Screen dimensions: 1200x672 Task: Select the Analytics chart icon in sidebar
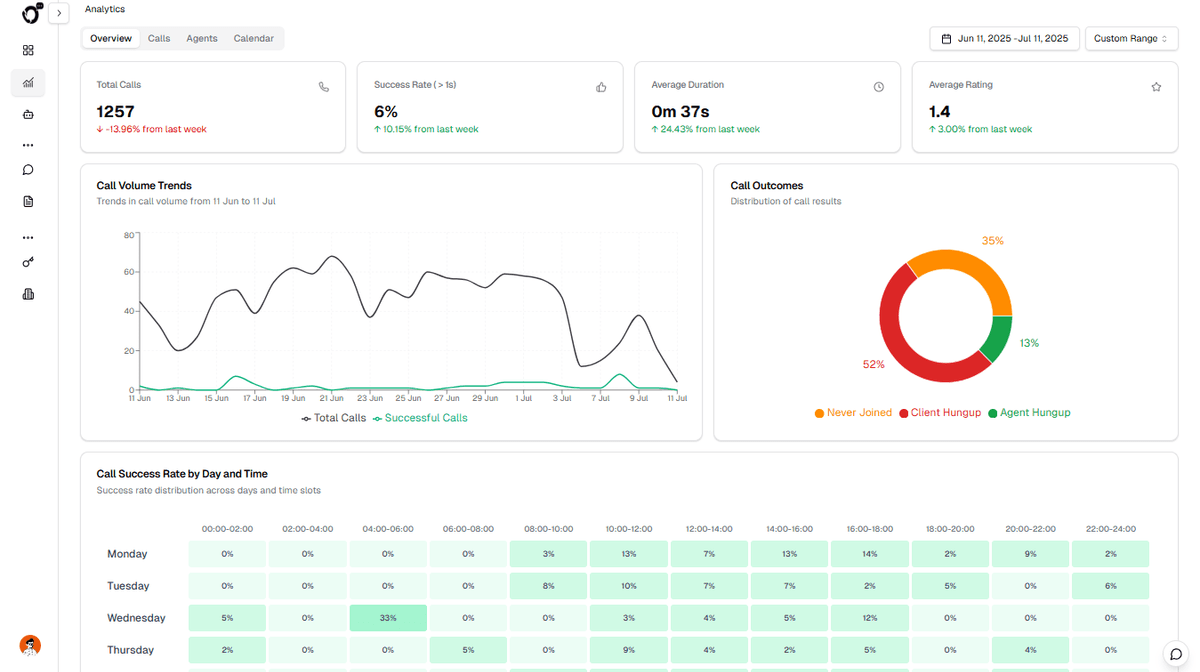pyautogui.click(x=28, y=83)
